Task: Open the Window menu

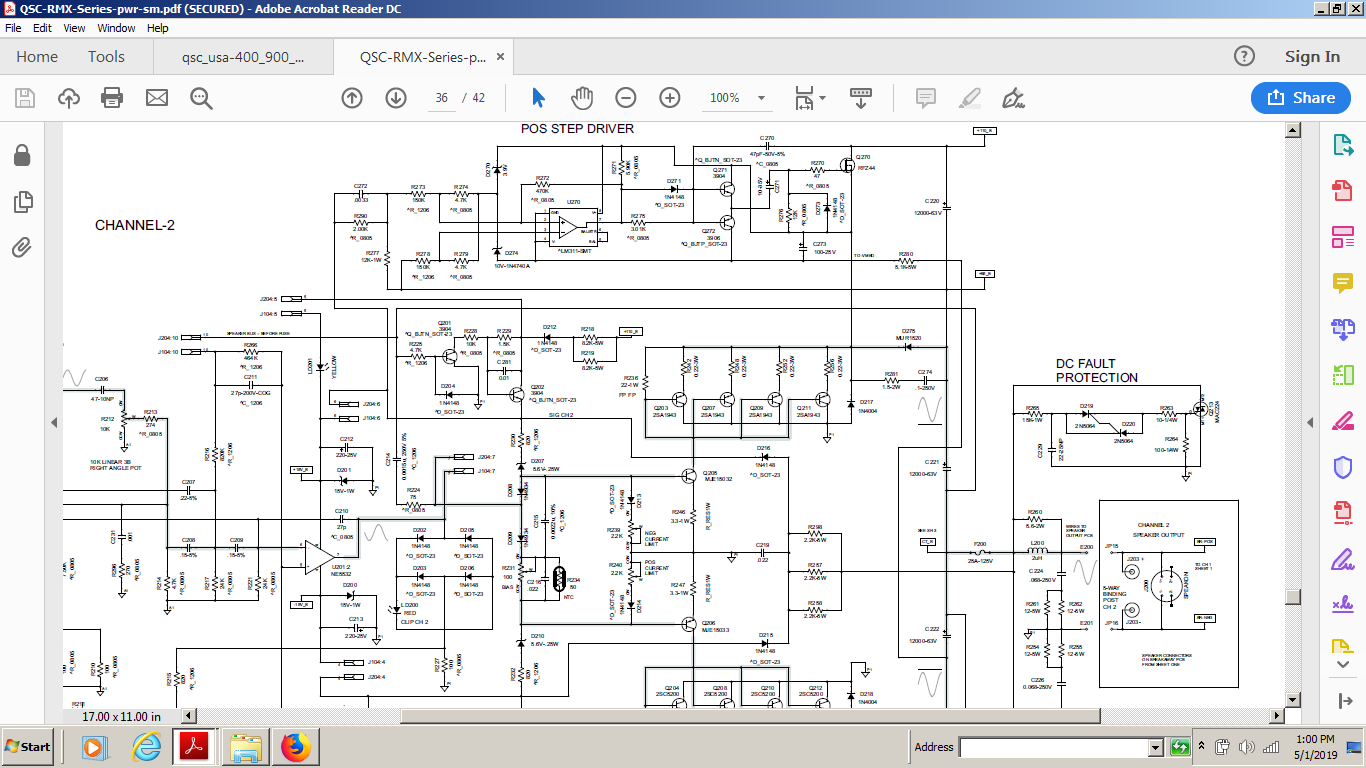Action: click(x=116, y=28)
